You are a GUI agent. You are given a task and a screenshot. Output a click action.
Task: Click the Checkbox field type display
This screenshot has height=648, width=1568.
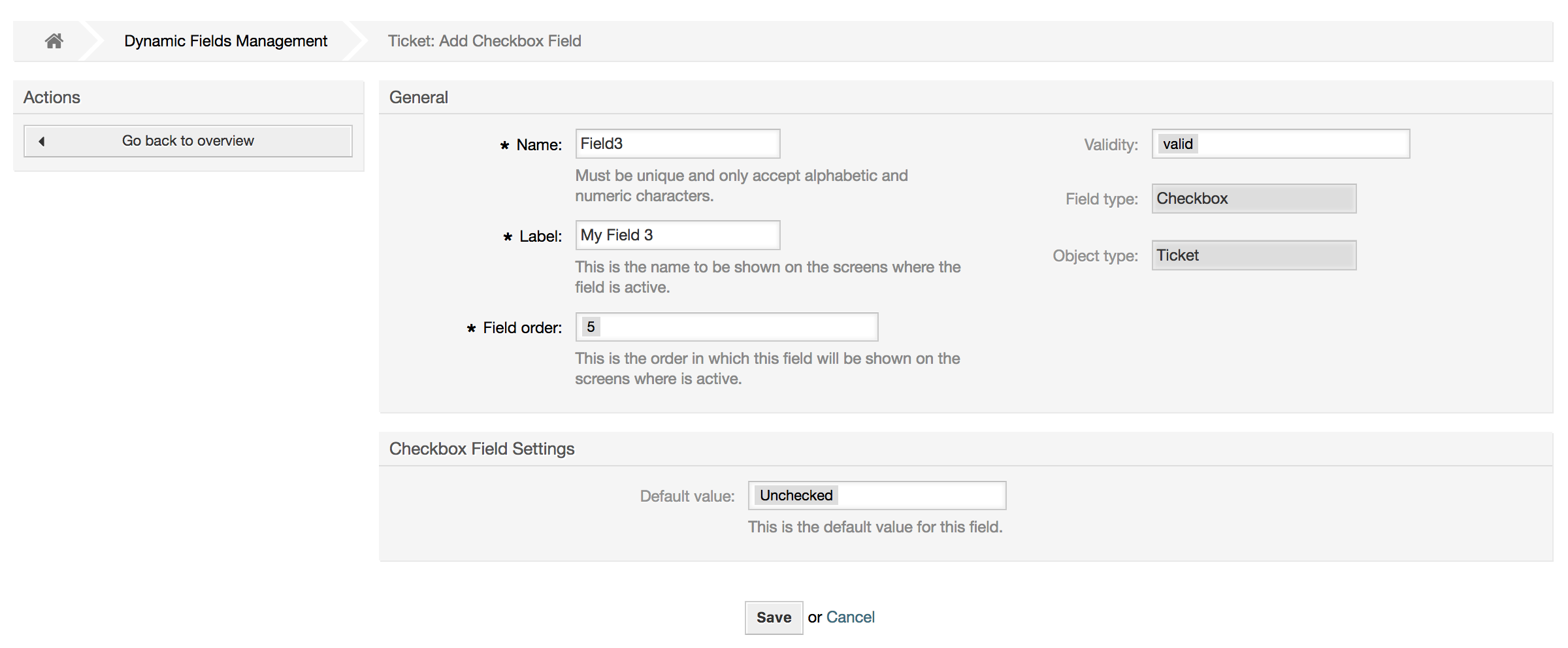tap(1253, 198)
